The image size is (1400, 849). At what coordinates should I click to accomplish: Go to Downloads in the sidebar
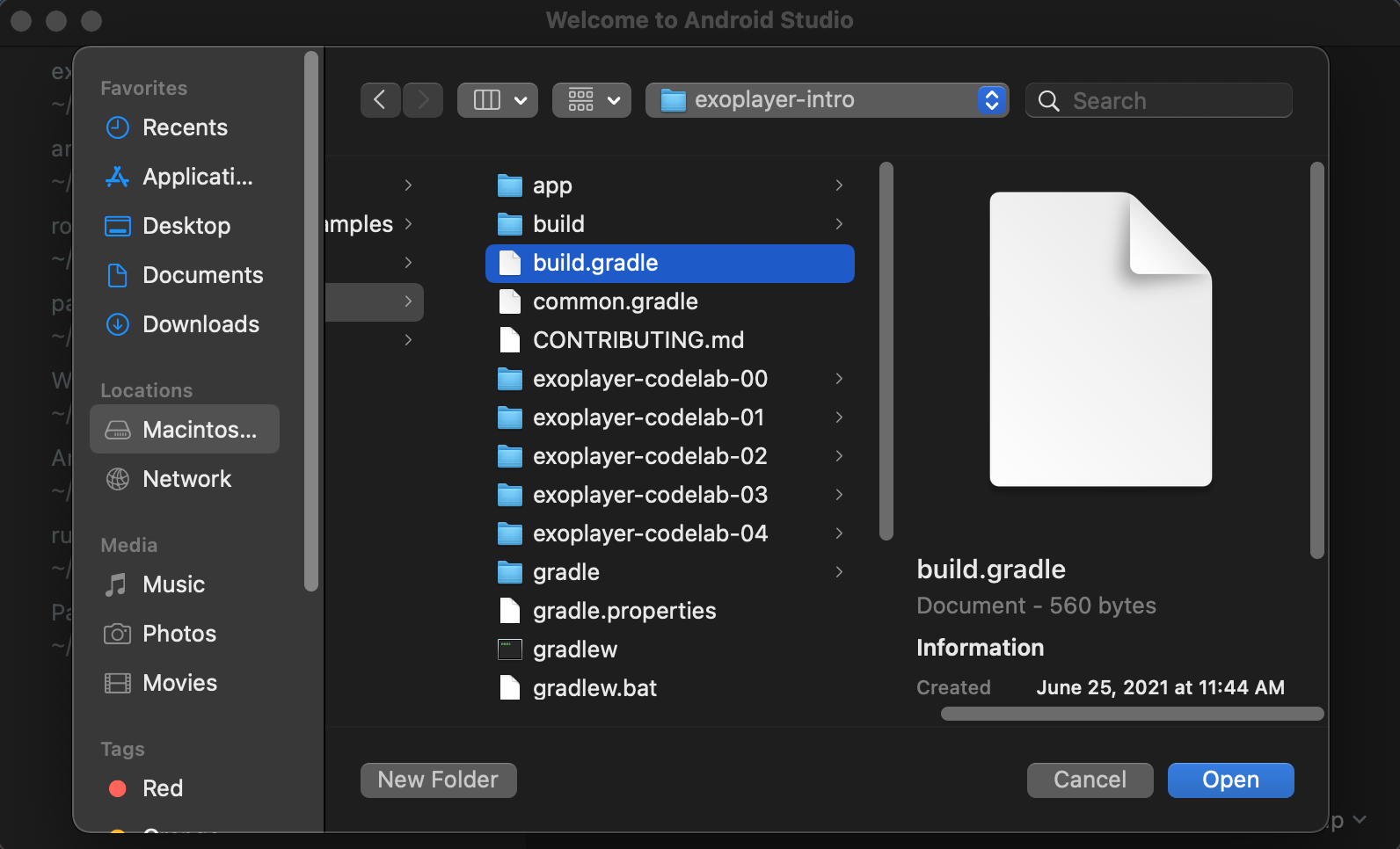201,324
